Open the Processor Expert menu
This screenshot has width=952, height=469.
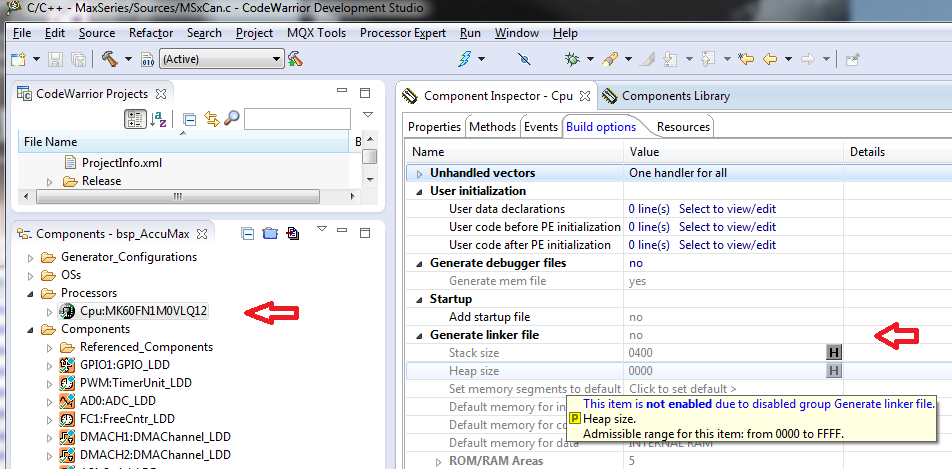tap(403, 33)
